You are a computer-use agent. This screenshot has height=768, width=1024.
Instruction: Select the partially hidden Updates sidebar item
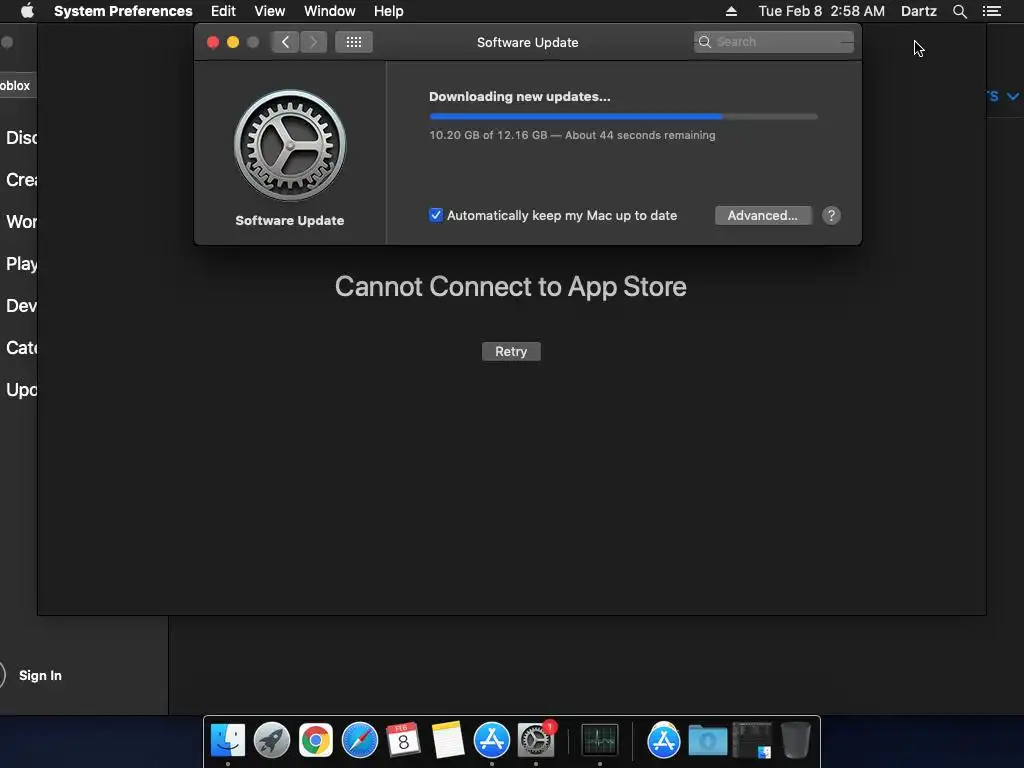(x=21, y=390)
